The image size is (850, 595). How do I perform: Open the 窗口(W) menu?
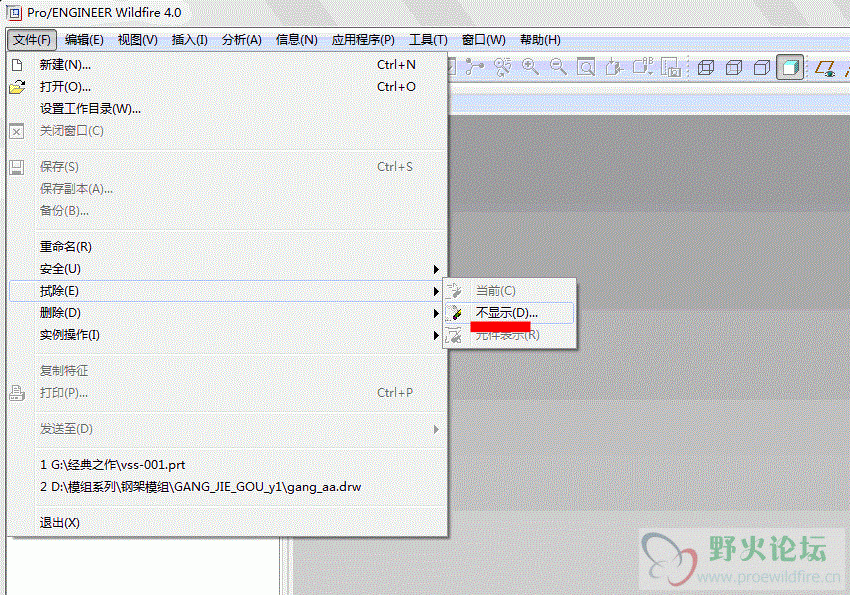click(484, 40)
